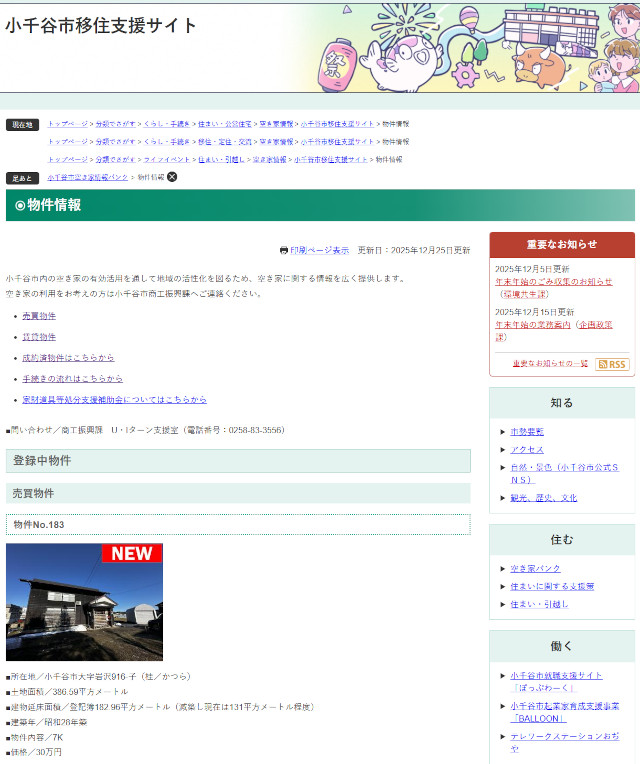Image resolution: width=640 pixels, height=764 pixels.
Task: Open the NEW-badged property No.183 photo
Action: 84,602
